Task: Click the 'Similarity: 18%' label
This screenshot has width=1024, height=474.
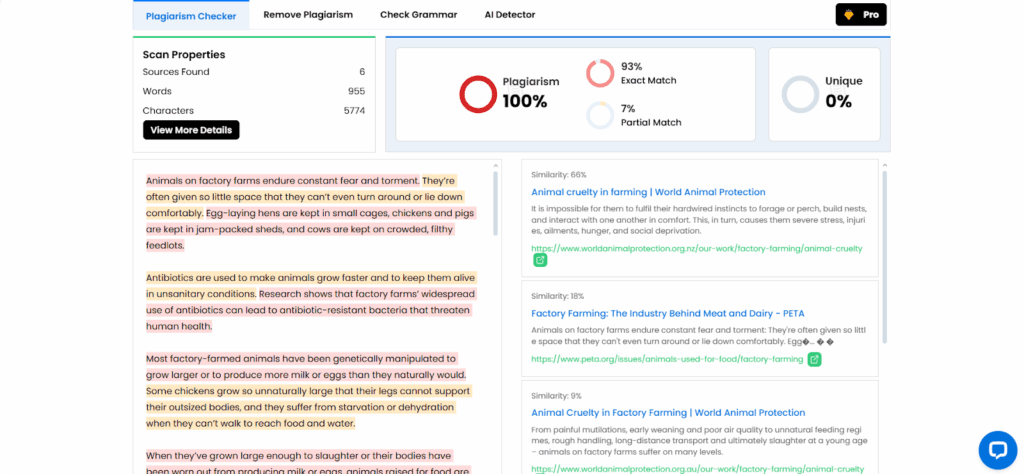Action: (x=558, y=296)
